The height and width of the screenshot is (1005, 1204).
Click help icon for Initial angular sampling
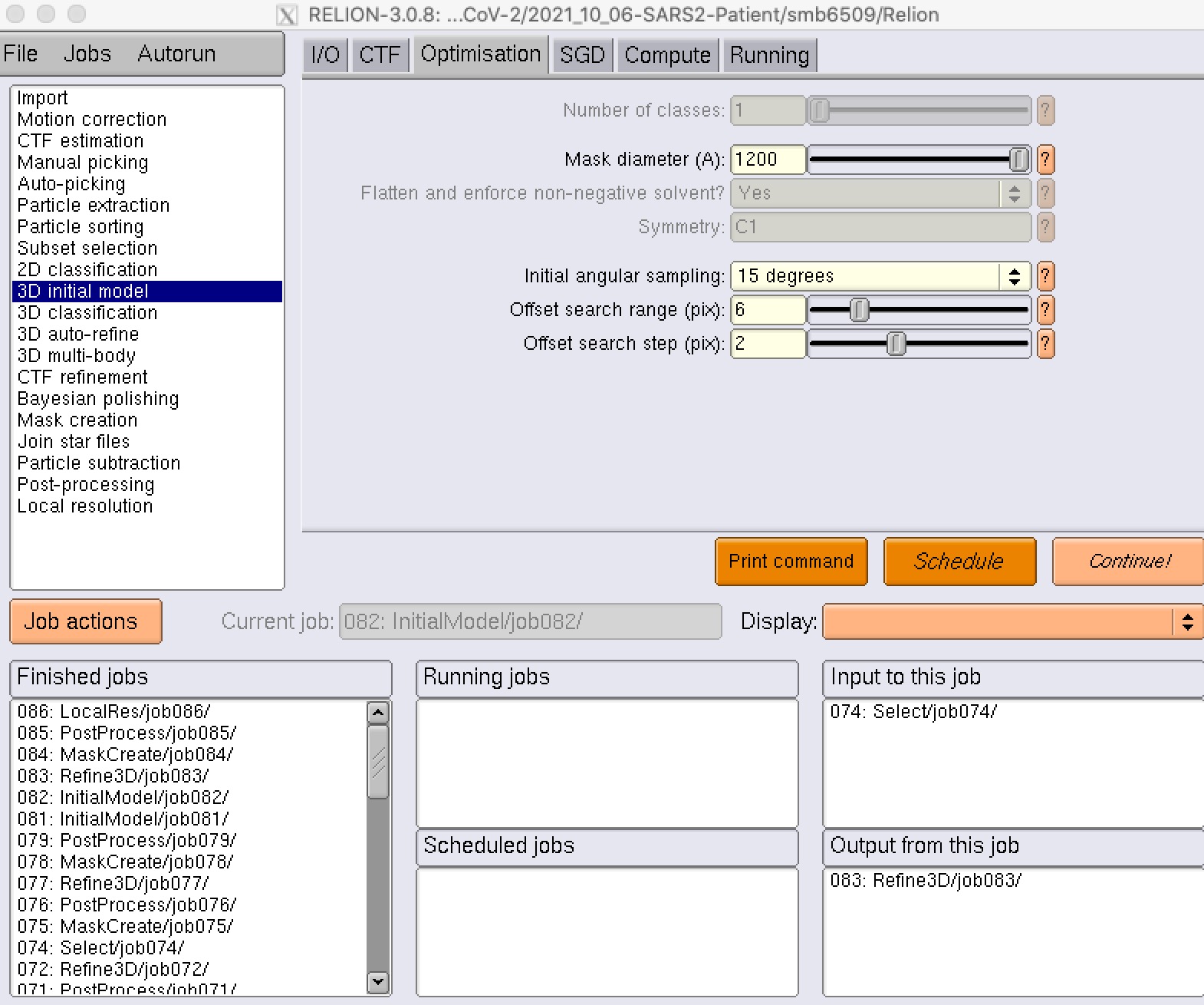coord(1044,276)
